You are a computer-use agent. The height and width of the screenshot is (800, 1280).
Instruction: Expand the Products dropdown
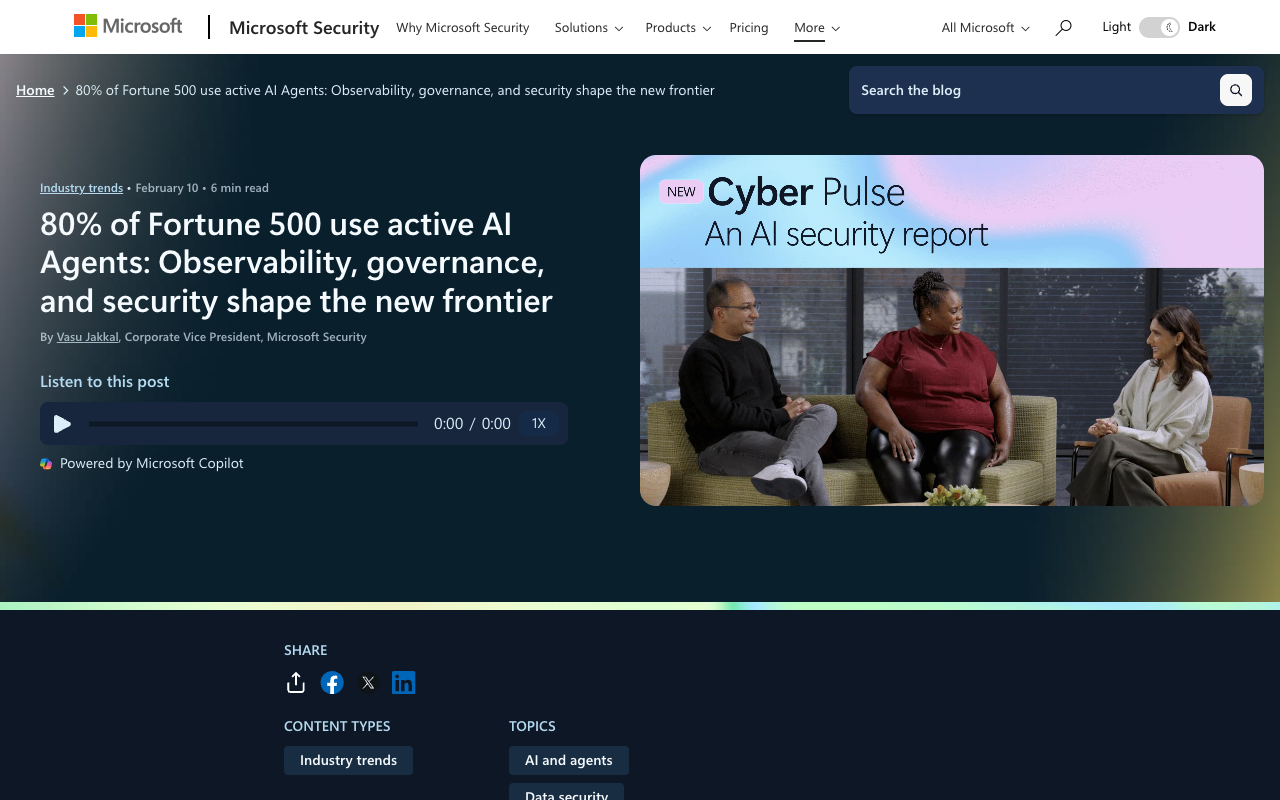(x=678, y=28)
